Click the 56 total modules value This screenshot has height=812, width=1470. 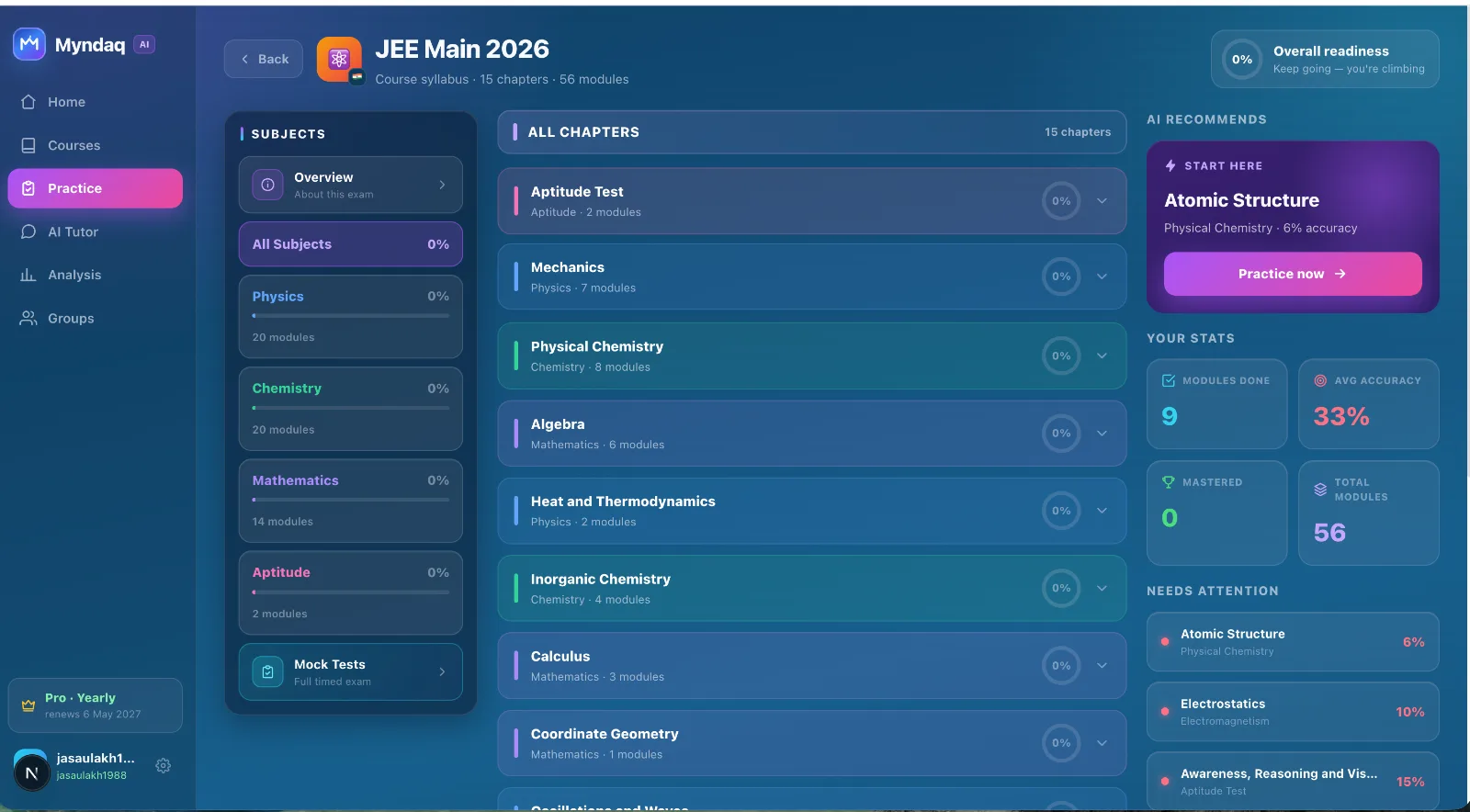tap(1329, 532)
